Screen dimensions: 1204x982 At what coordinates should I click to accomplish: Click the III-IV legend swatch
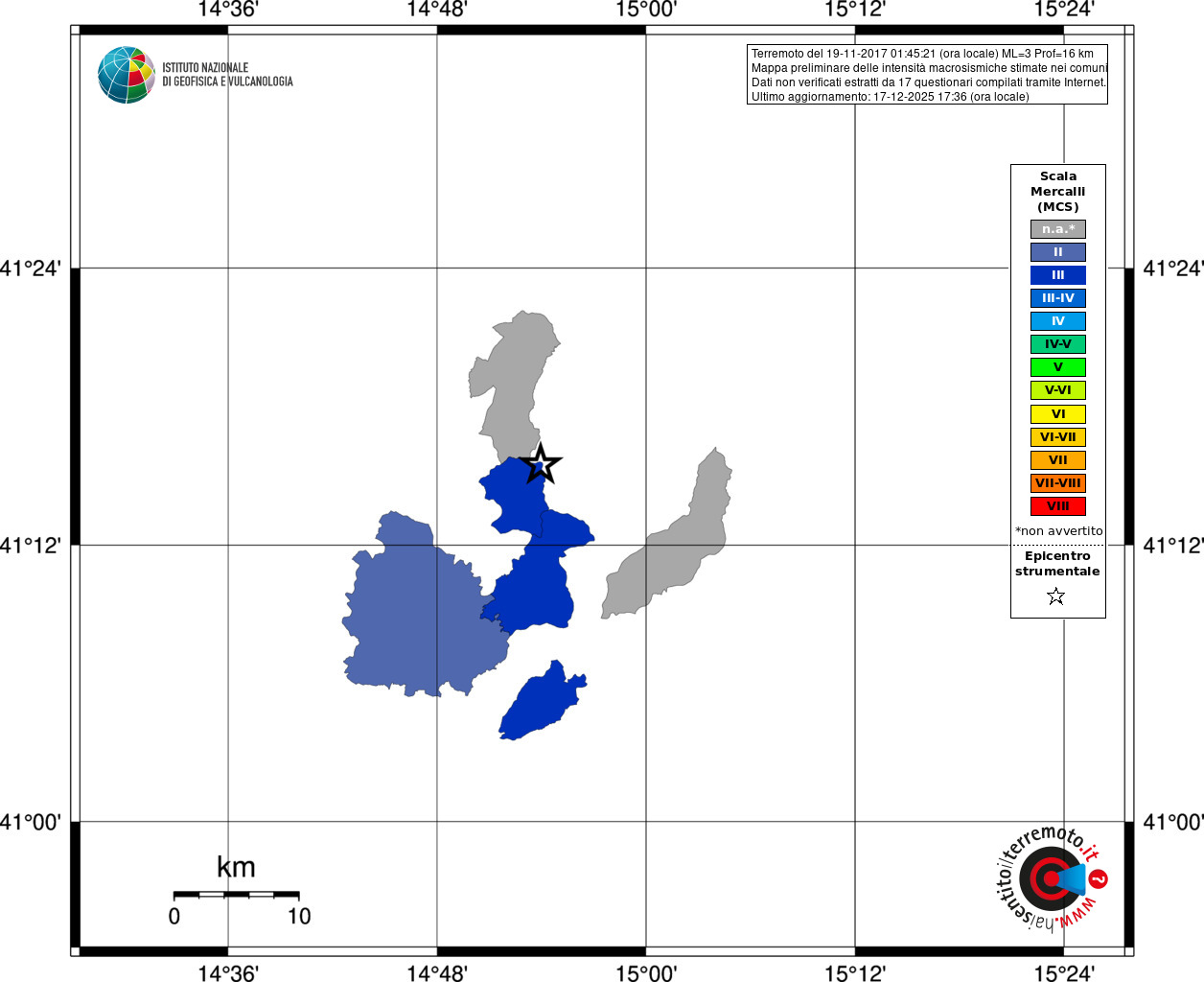pyautogui.click(x=1058, y=298)
